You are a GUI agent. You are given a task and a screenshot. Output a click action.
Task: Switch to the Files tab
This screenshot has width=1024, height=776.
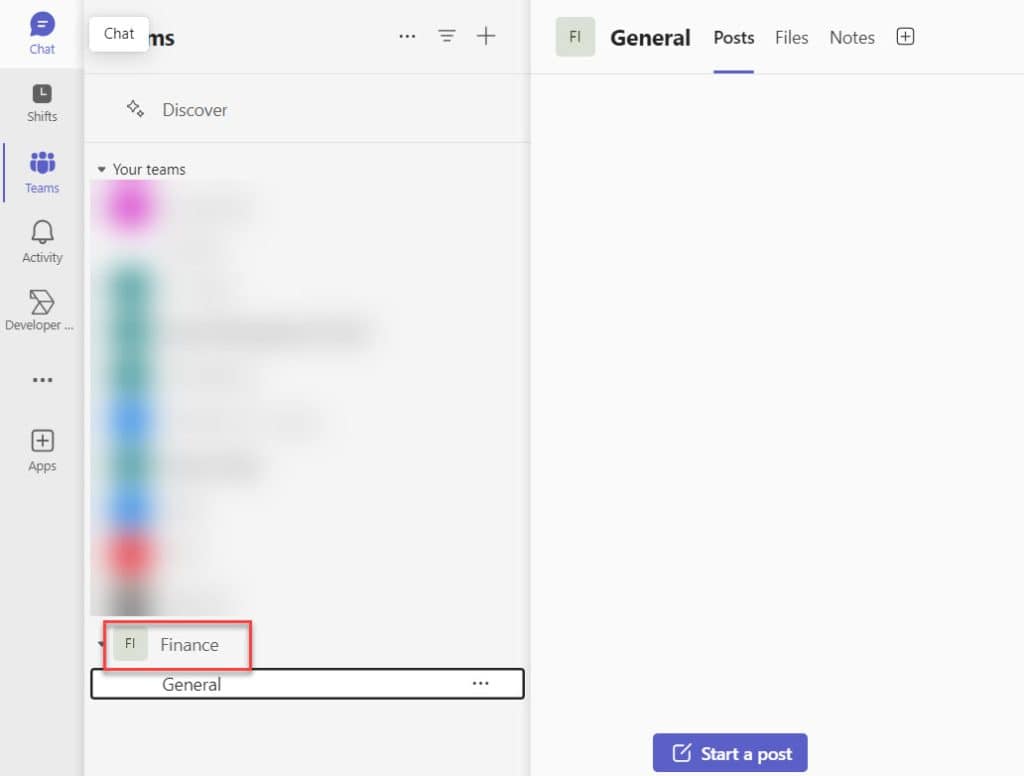click(792, 38)
